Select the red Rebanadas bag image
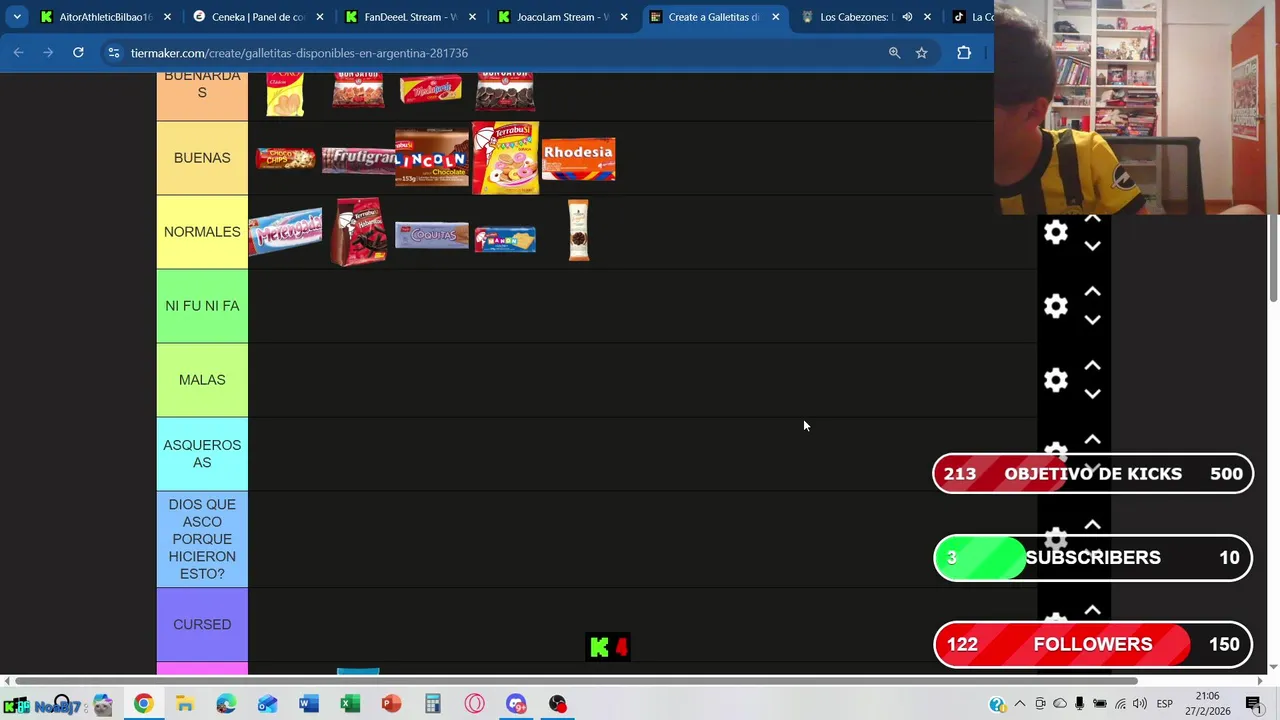 point(359,231)
